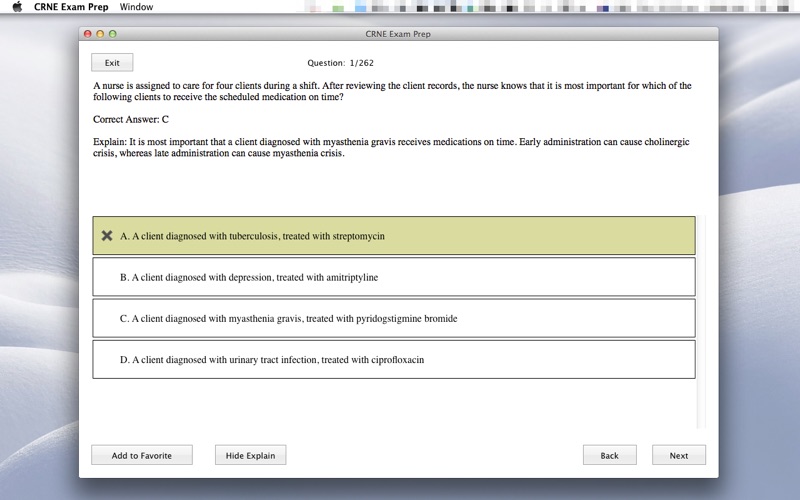Click the explanation paragraph starting with 'Explain:'
Image resolution: width=800 pixels, height=500 pixels.
(x=391, y=147)
